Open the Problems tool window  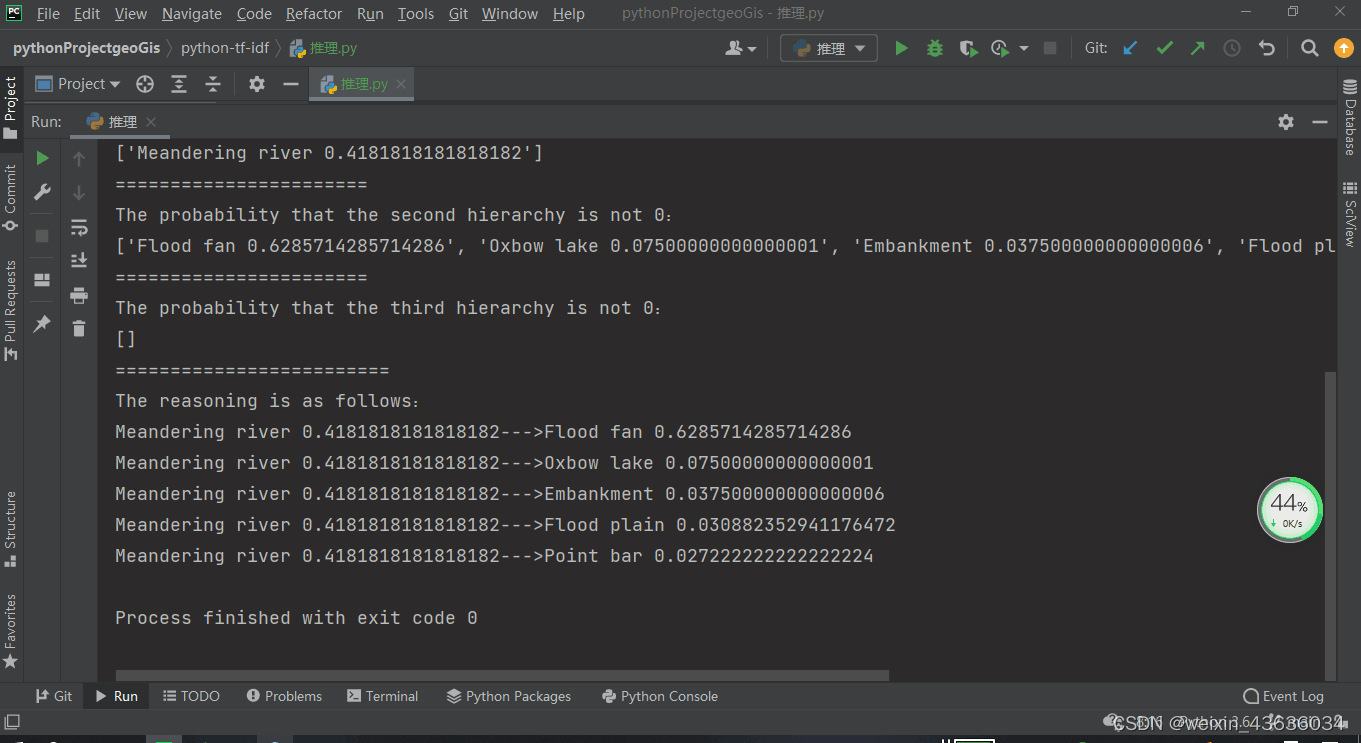(x=284, y=696)
